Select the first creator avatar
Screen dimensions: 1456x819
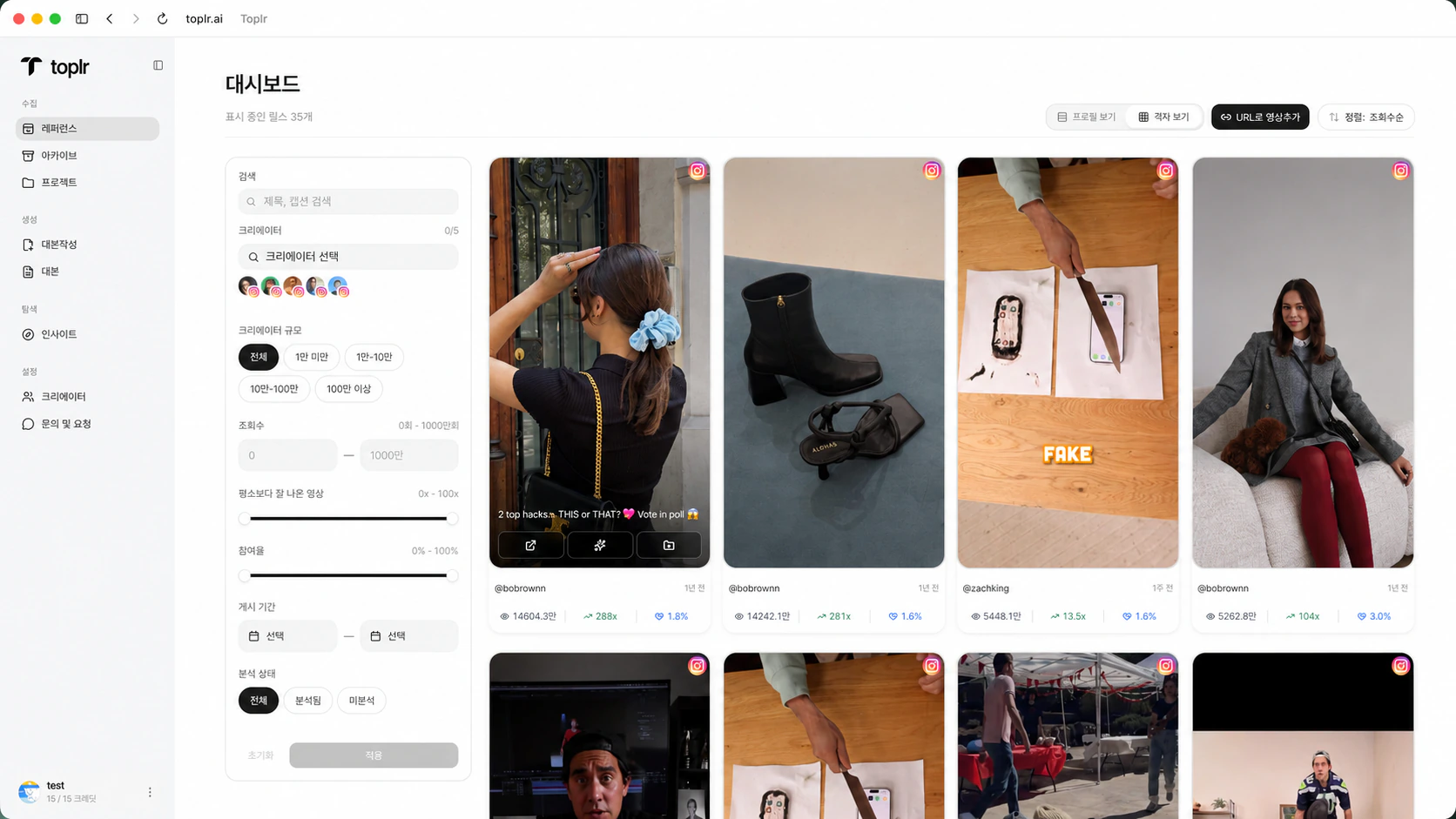coord(248,286)
